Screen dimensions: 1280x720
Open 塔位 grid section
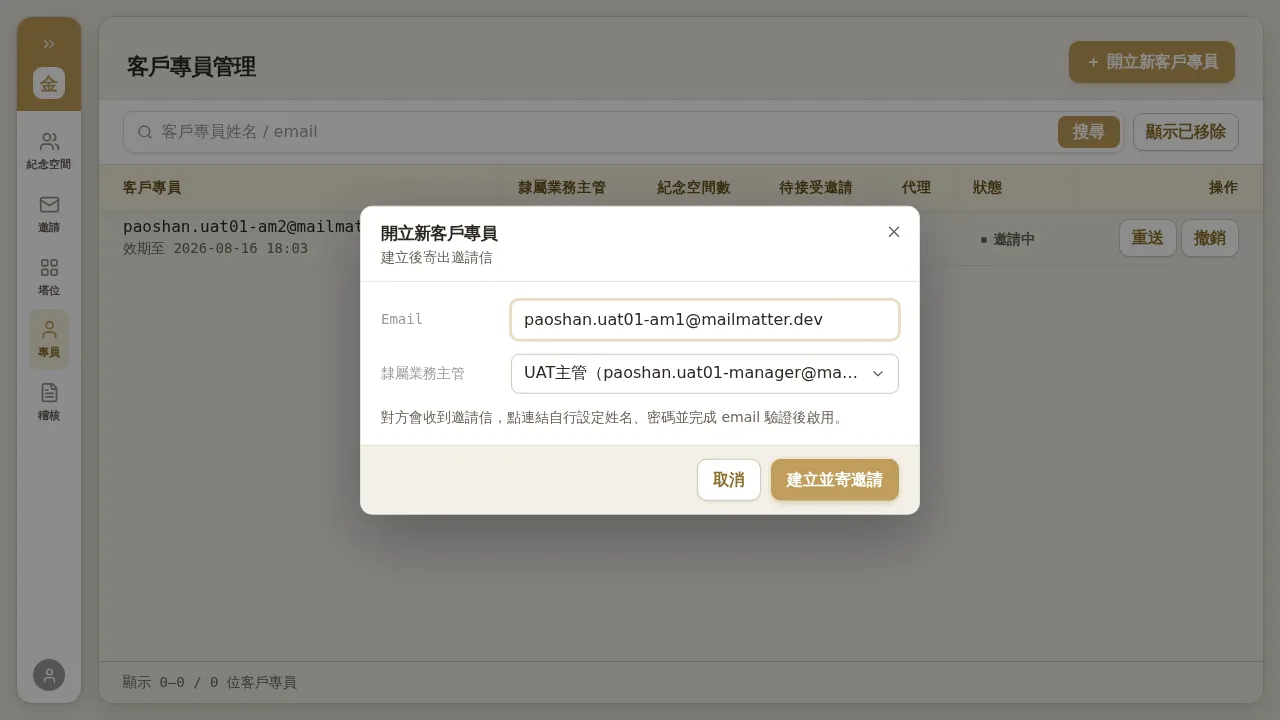click(49, 277)
